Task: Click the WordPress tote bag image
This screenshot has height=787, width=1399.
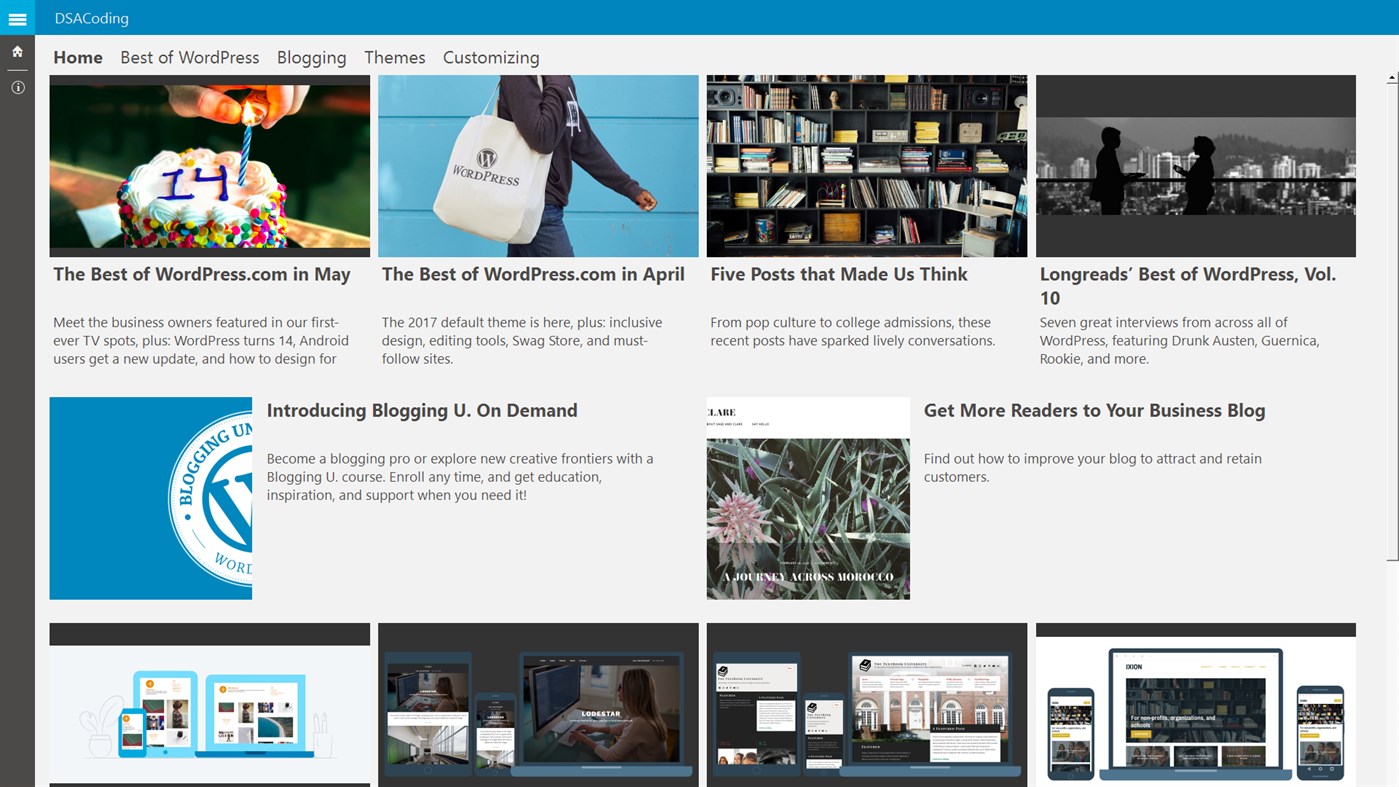Action: coord(538,166)
